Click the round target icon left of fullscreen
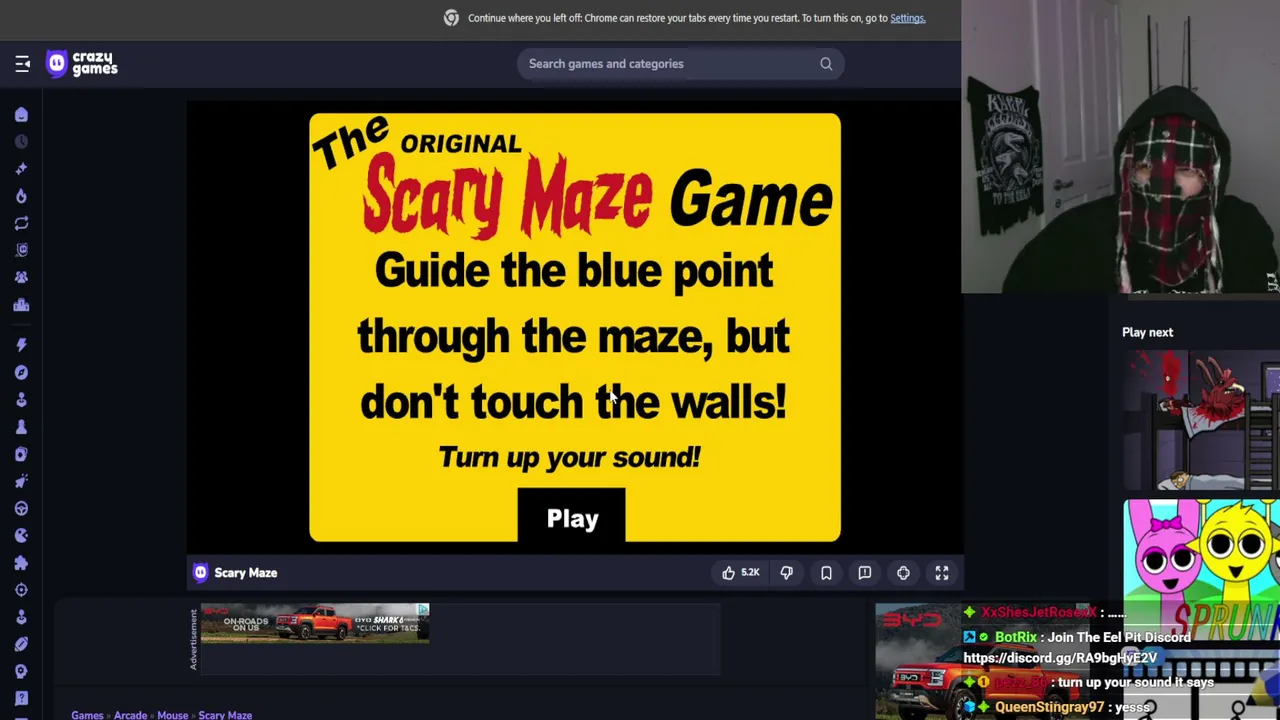Viewport: 1280px width, 720px height. point(903,573)
